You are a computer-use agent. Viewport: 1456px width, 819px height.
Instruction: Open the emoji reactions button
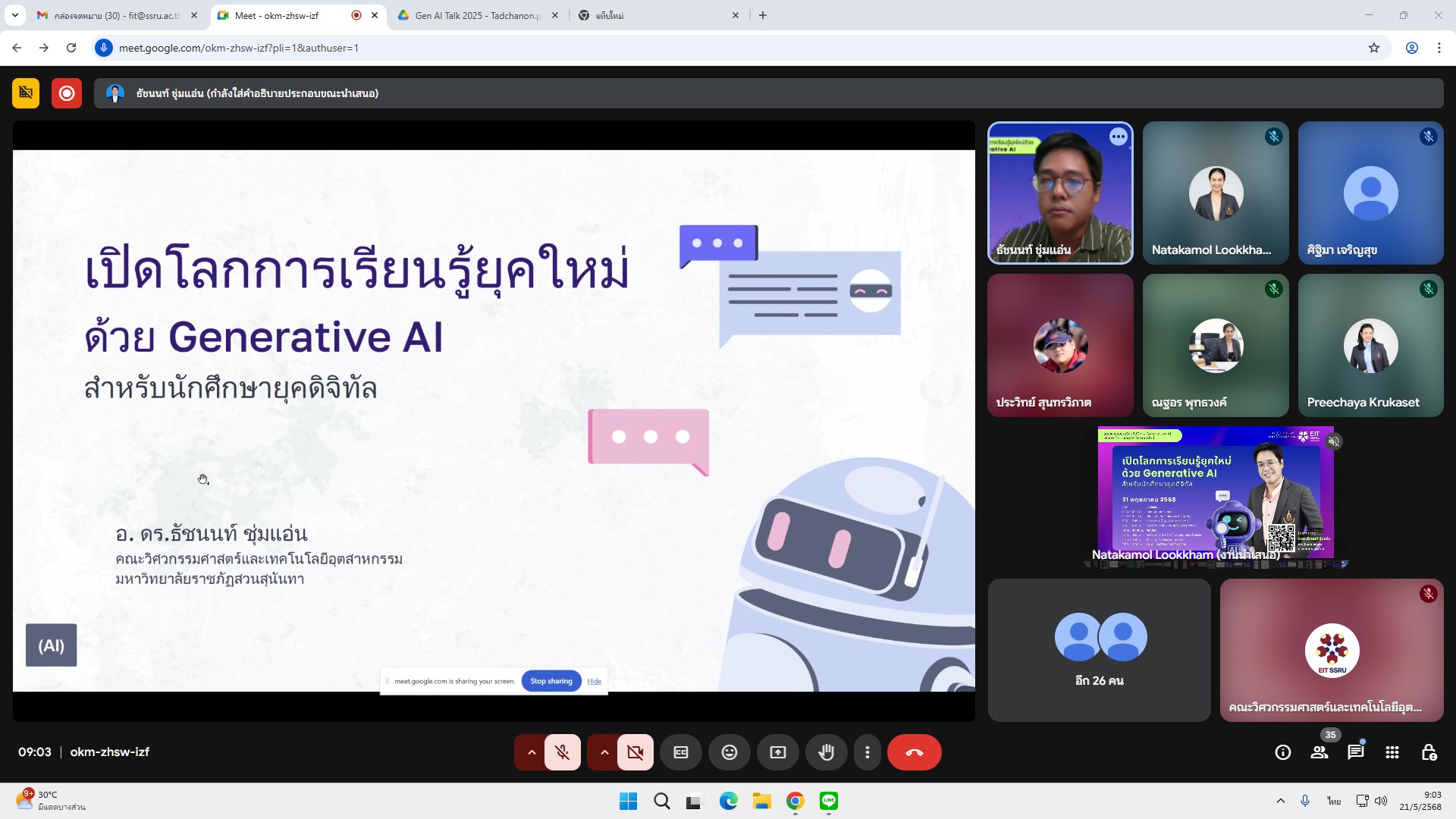729,752
